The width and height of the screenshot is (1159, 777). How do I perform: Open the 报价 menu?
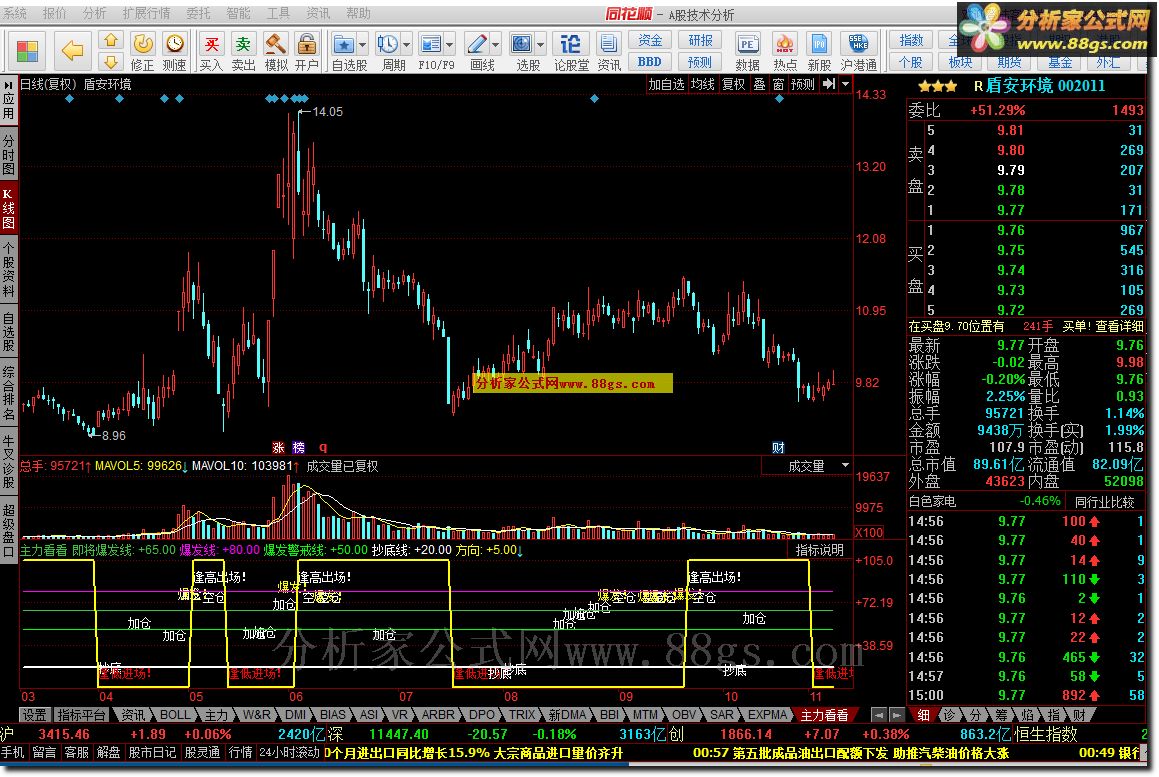click(x=55, y=13)
